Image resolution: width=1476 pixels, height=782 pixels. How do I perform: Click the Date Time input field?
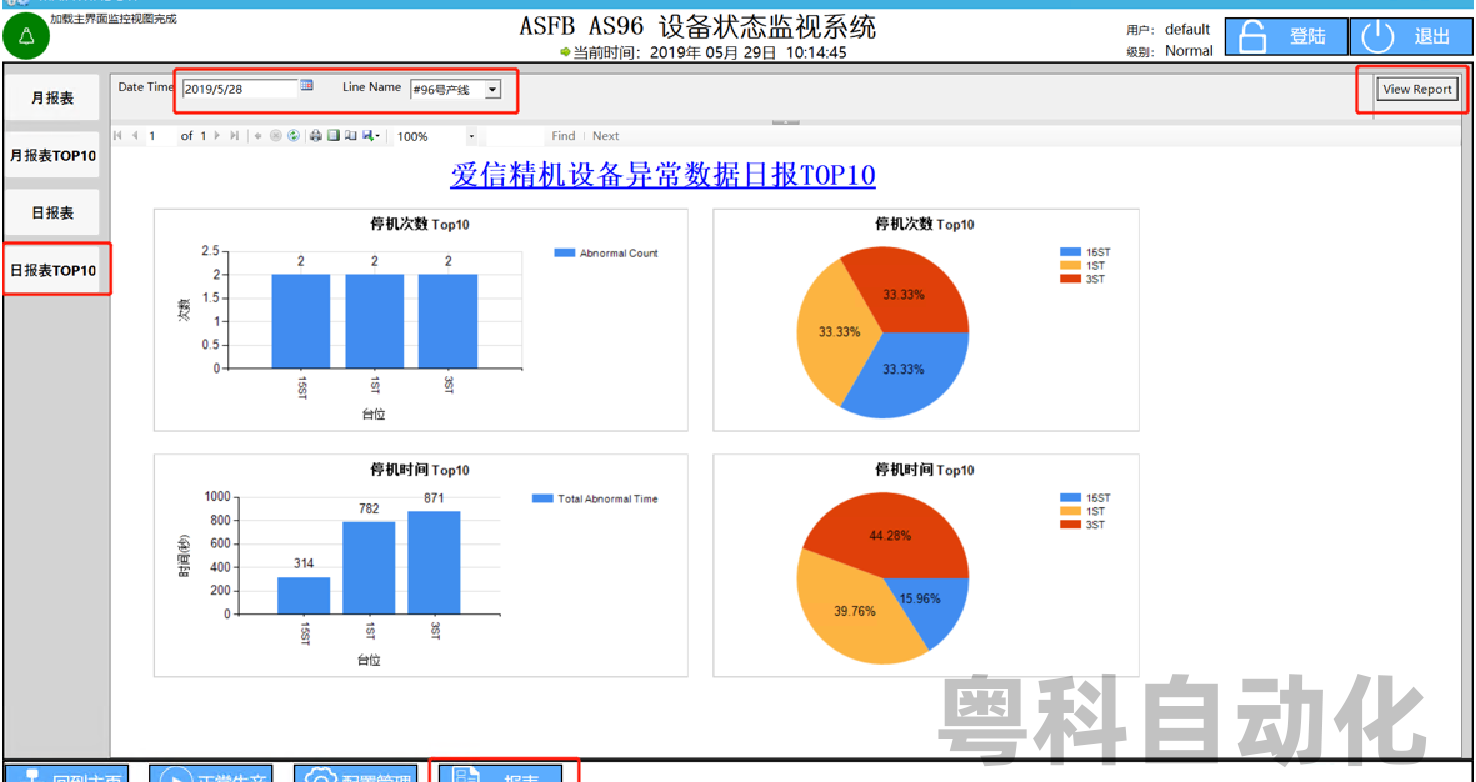[x=239, y=89]
